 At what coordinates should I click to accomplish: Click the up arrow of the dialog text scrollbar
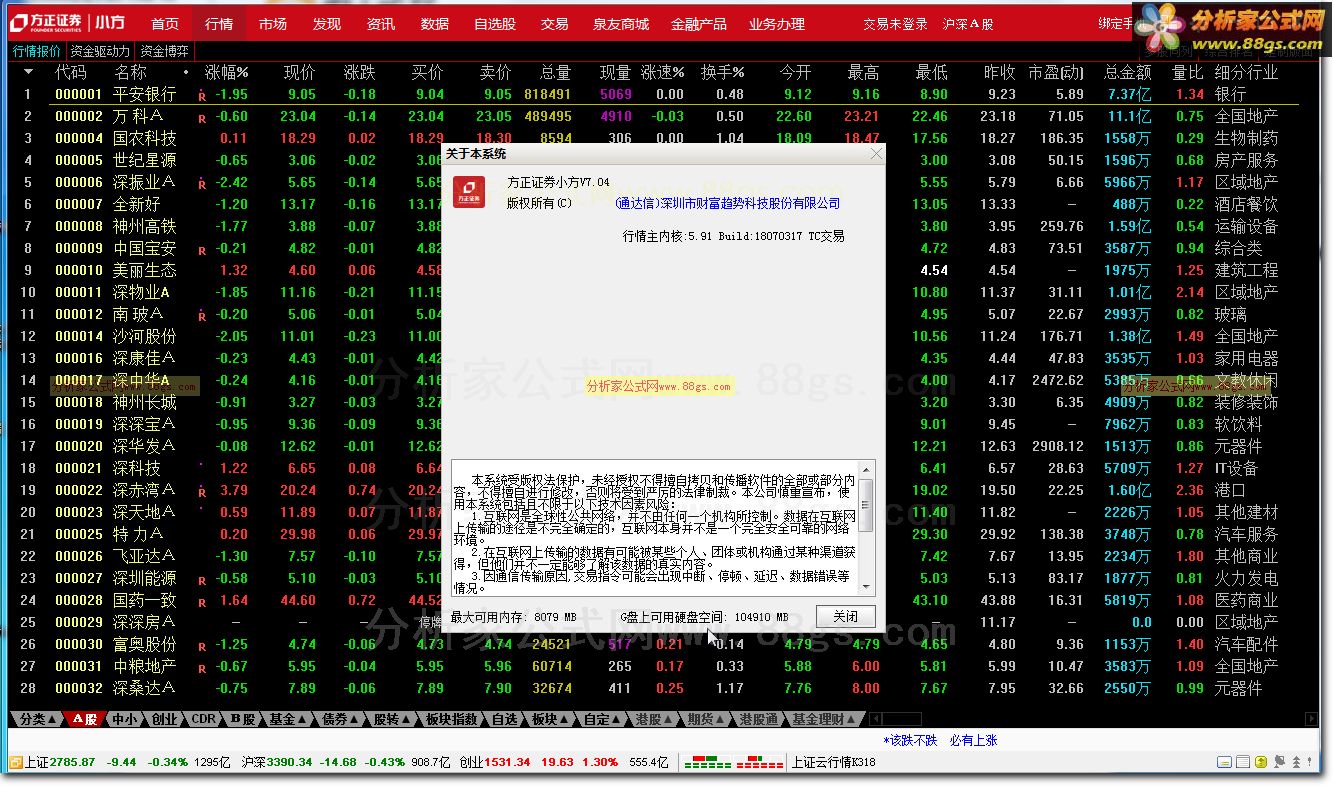pyautogui.click(x=866, y=469)
